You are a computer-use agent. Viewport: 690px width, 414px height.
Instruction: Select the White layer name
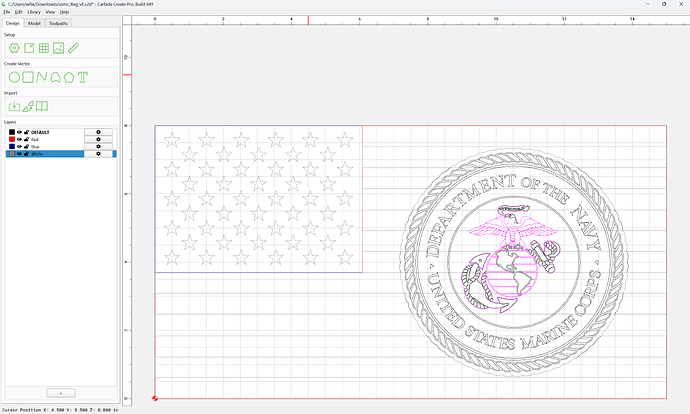pos(37,154)
